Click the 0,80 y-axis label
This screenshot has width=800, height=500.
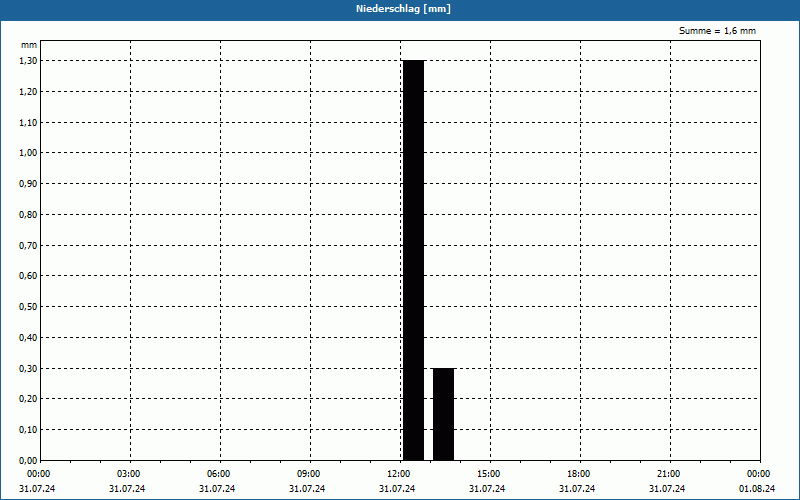point(28,215)
